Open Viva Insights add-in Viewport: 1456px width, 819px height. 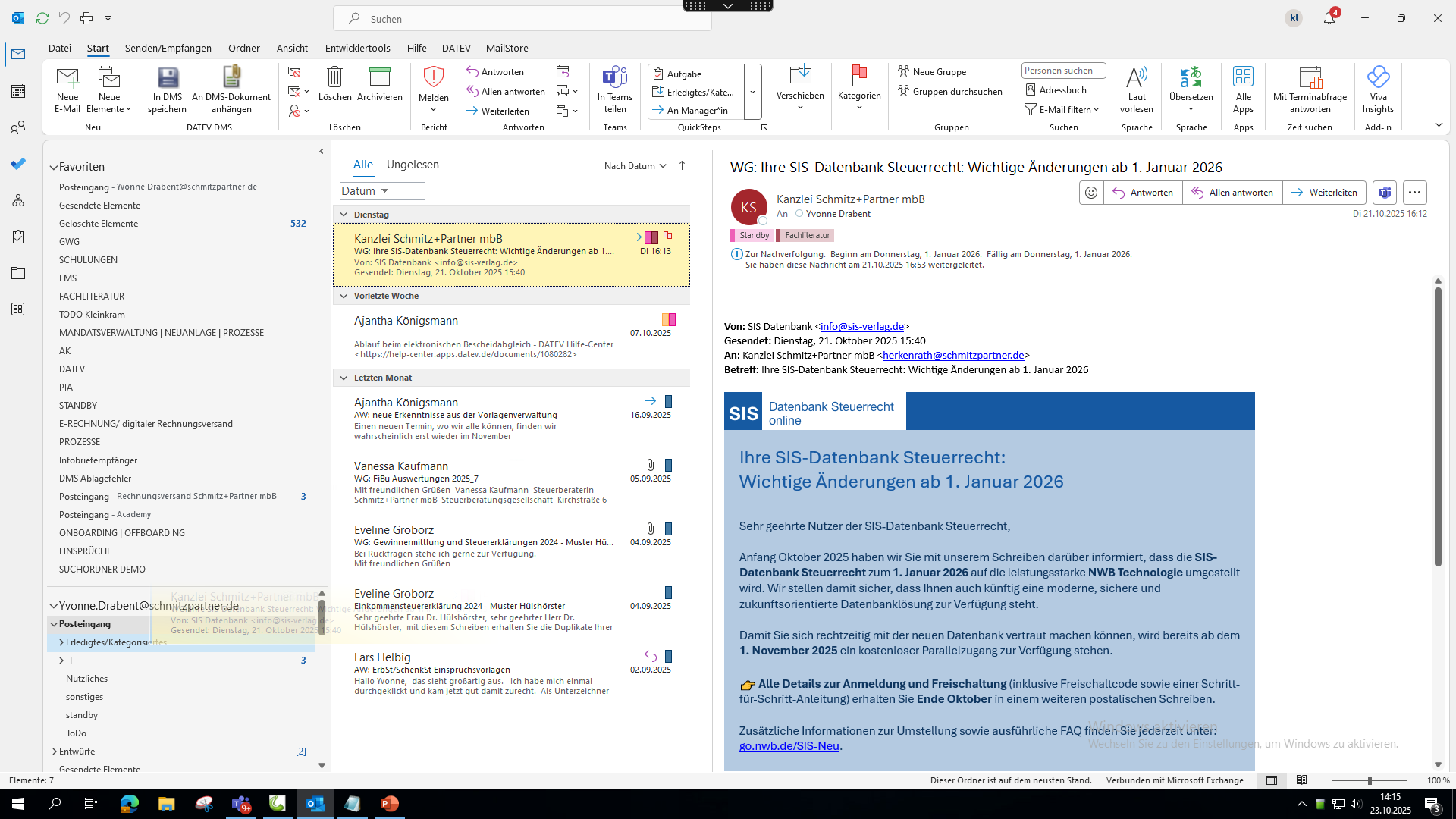1378,89
